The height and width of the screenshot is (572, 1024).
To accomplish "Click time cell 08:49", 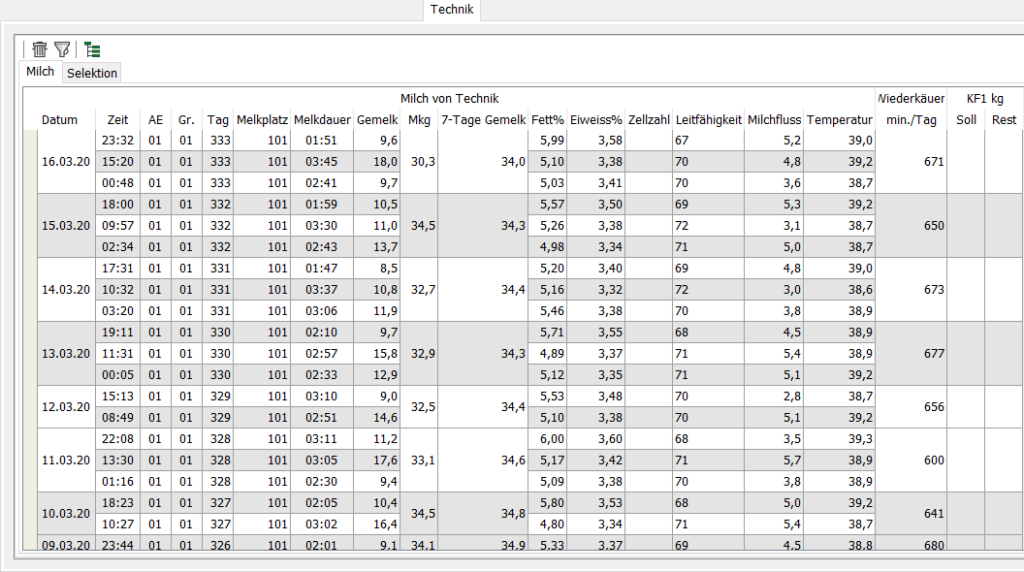I will 118,418.
